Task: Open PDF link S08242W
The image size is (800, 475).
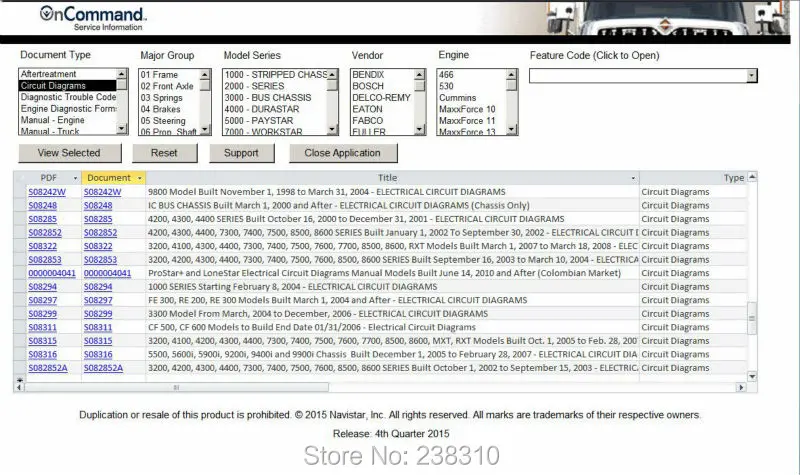Action: pos(47,192)
